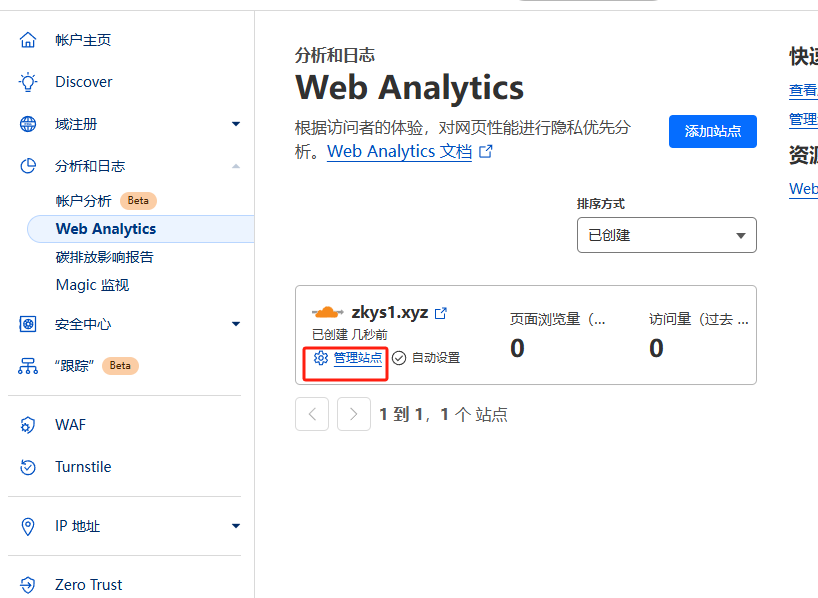
Task: Click the lightbulb Discover icon
Action: [28, 82]
